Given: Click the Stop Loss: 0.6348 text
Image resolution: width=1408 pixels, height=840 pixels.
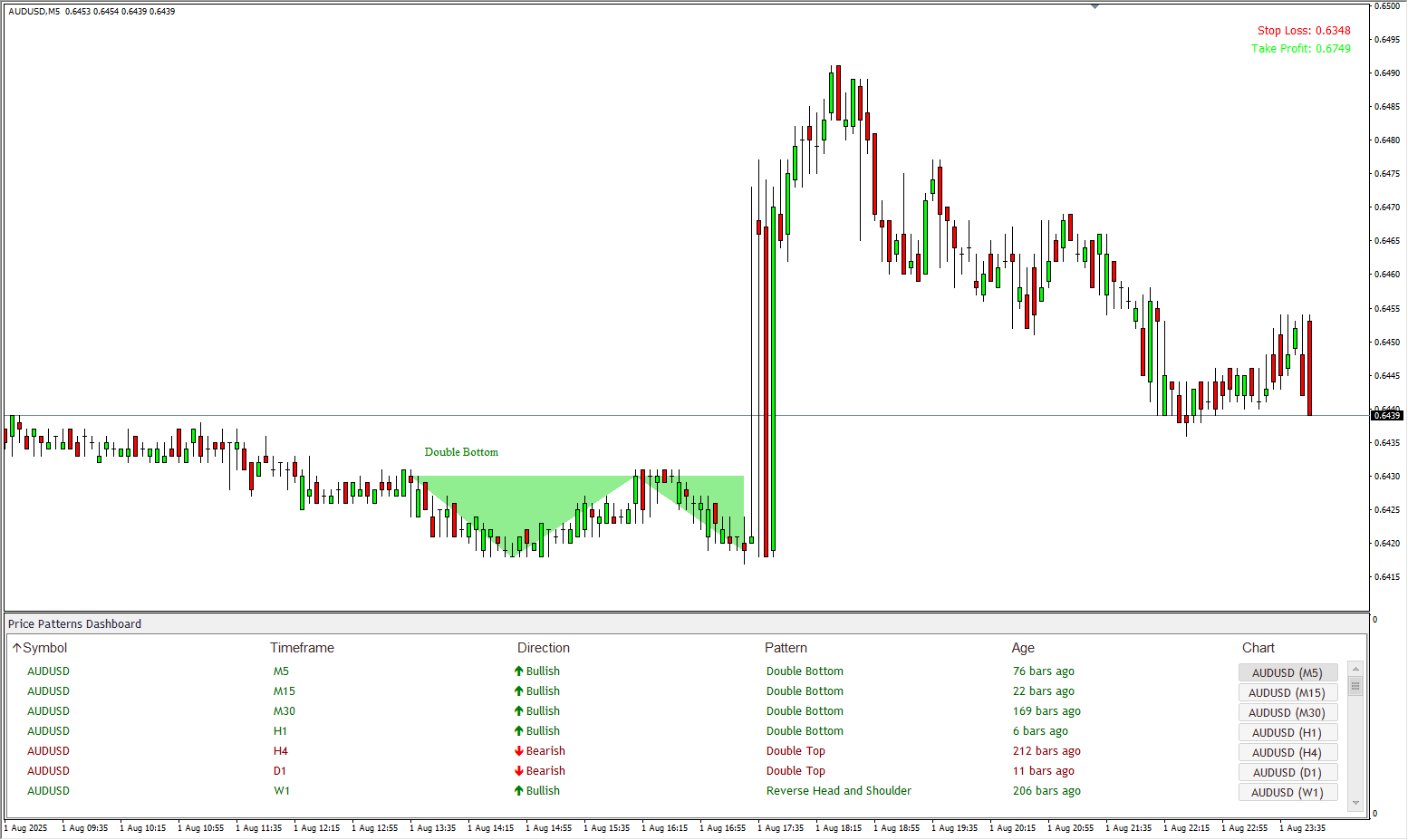Looking at the screenshot, I should click(x=1303, y=31).
